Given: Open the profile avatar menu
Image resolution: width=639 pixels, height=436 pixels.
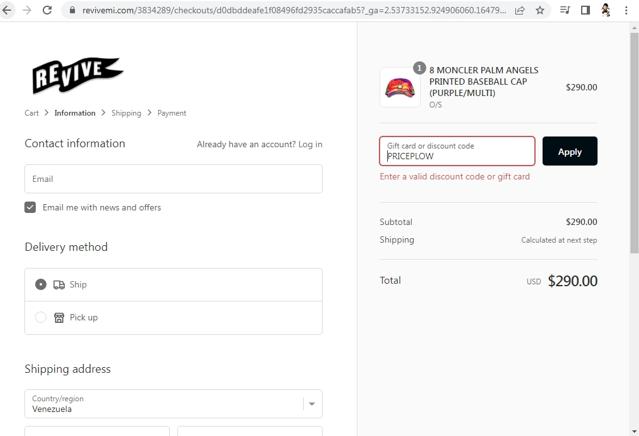Looking at the screenshot, I should 606,10.
